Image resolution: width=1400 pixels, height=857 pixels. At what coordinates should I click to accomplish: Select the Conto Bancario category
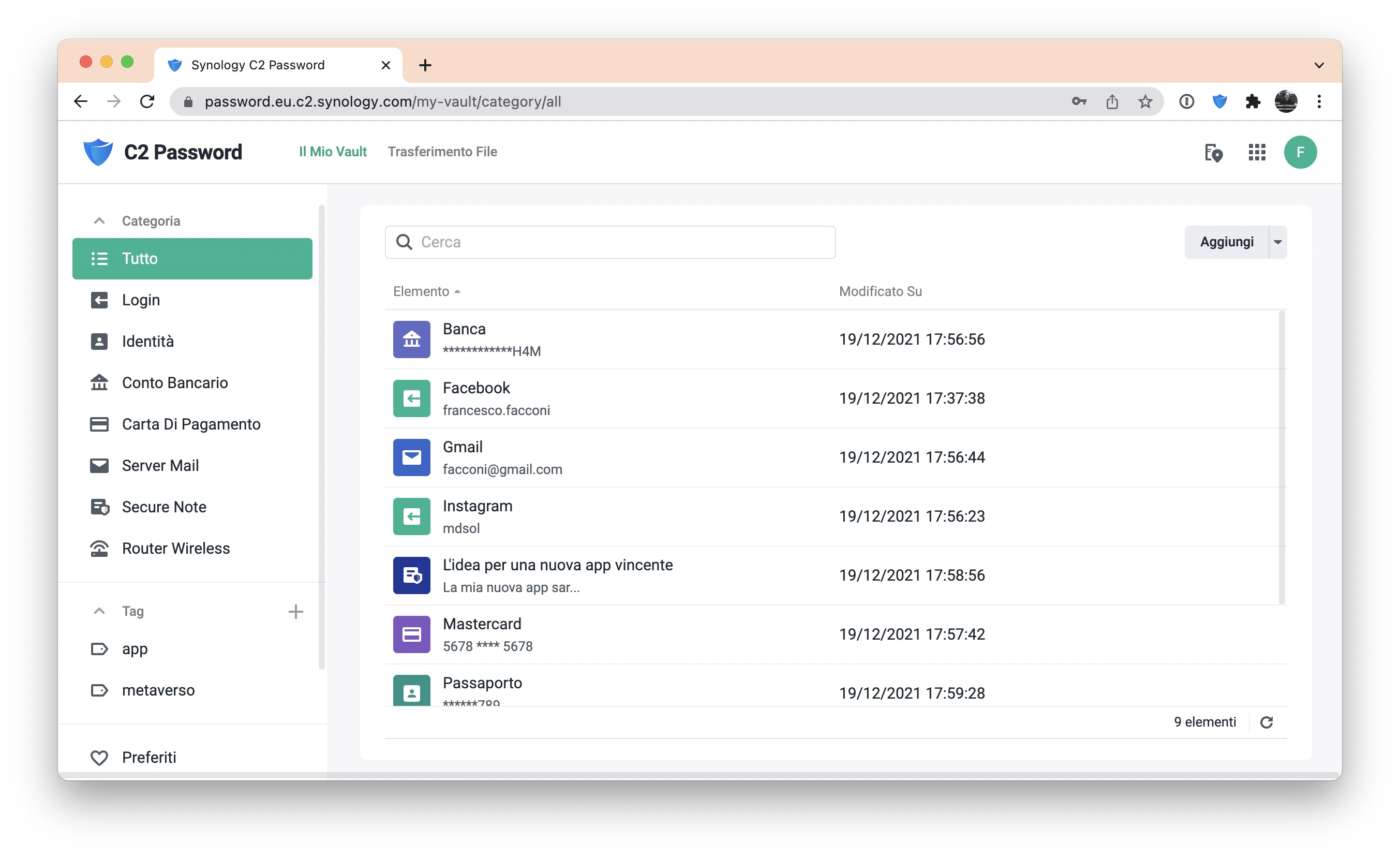click(174, 382)
